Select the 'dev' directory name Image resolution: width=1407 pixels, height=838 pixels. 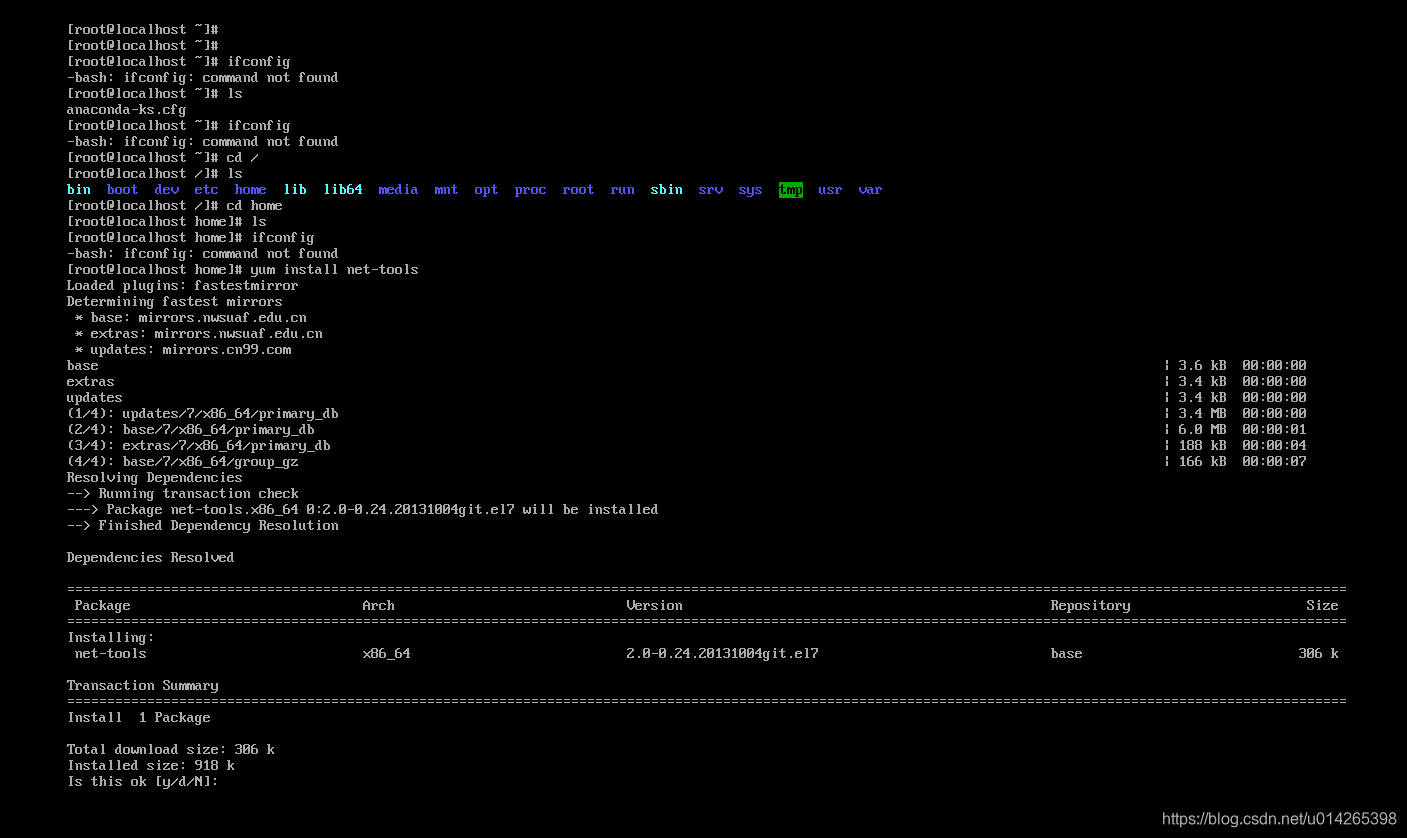point(167,190)
